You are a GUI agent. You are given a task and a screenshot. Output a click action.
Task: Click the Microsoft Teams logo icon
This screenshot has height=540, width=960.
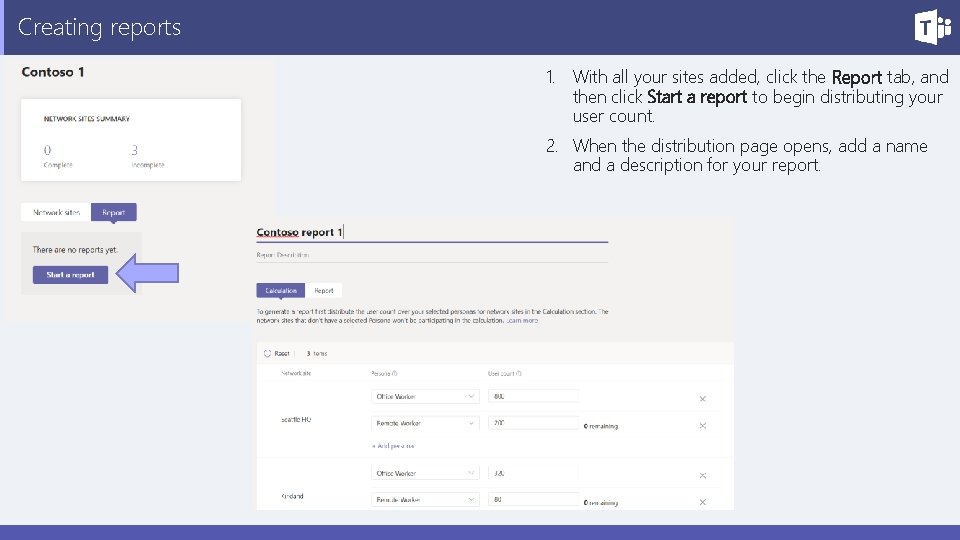[x=933, y=27]
